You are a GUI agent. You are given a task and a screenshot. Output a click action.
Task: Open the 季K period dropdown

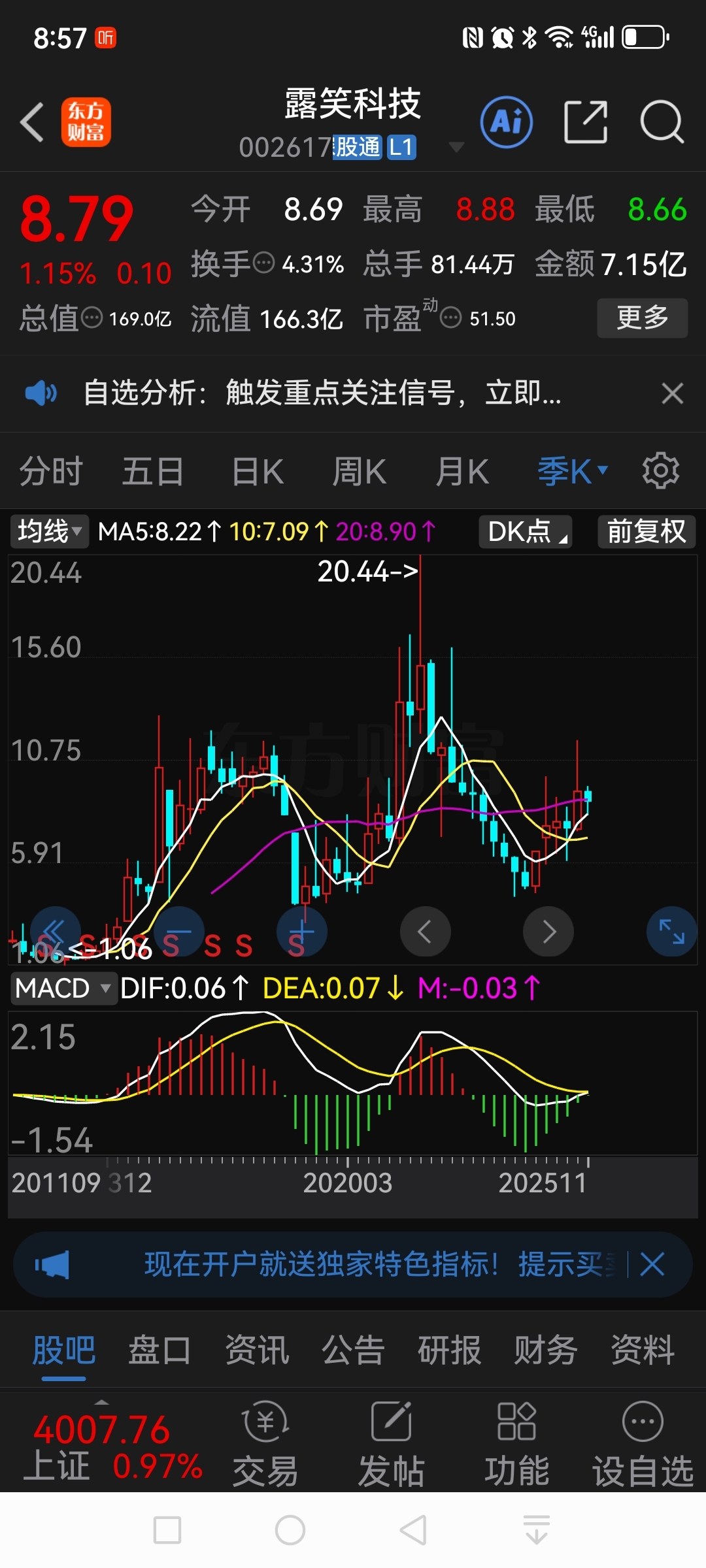(573, 471)
